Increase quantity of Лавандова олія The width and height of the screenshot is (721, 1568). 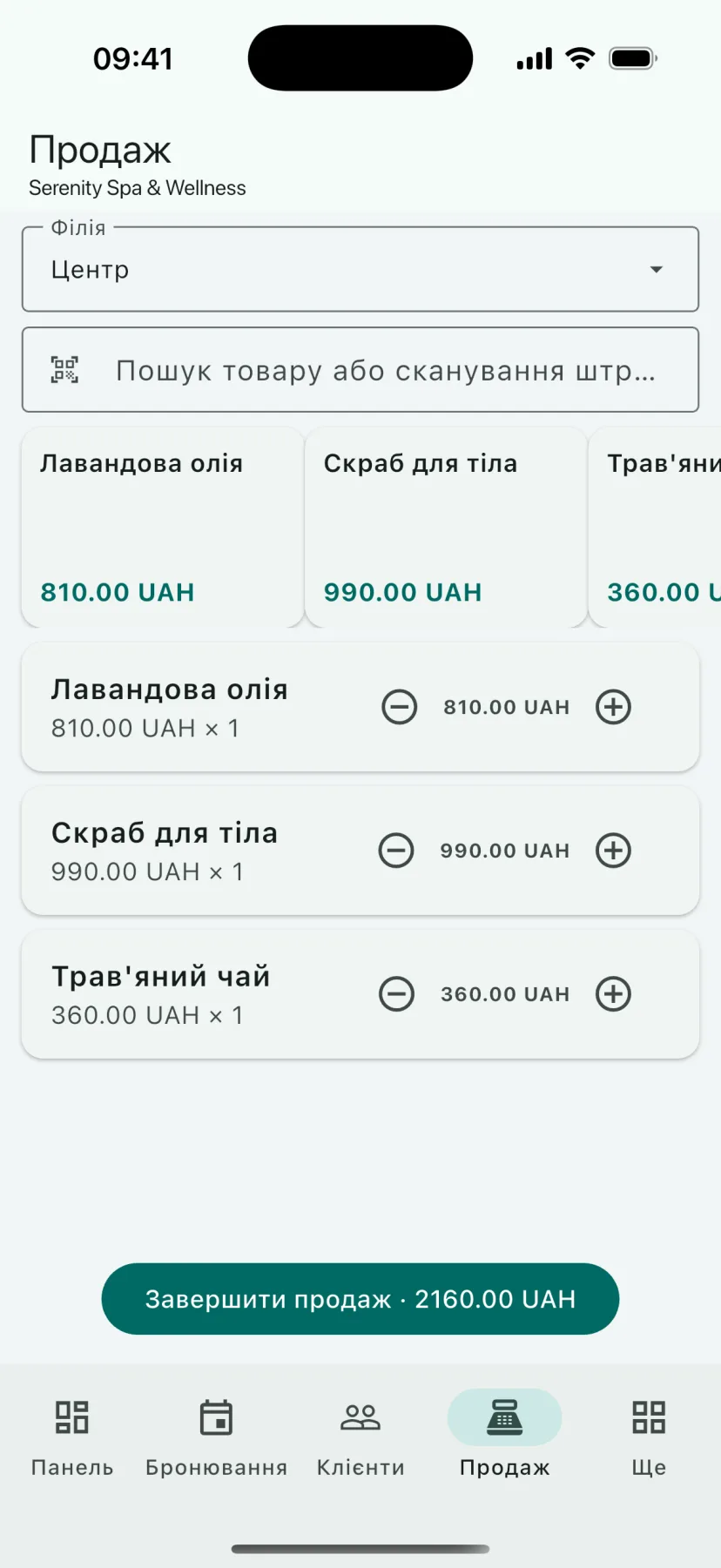(x=613, y=707)
